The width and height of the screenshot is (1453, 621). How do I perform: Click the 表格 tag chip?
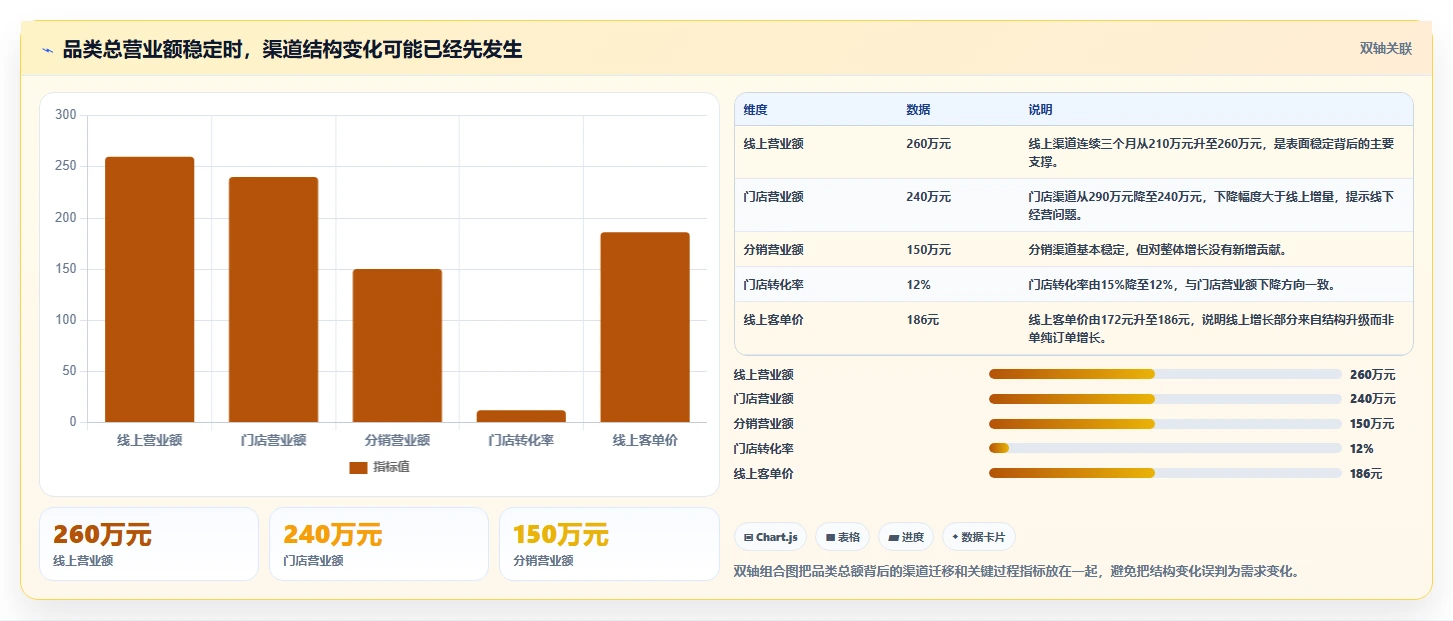(843, 537)
